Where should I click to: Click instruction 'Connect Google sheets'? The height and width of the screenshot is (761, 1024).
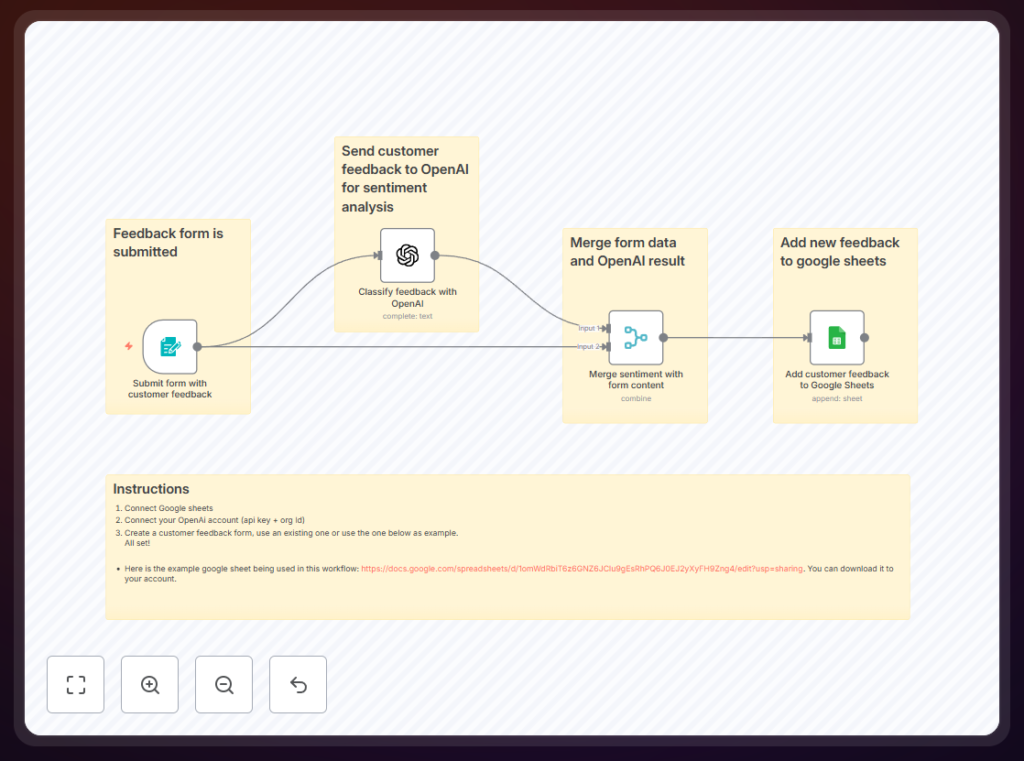point(168,508)
